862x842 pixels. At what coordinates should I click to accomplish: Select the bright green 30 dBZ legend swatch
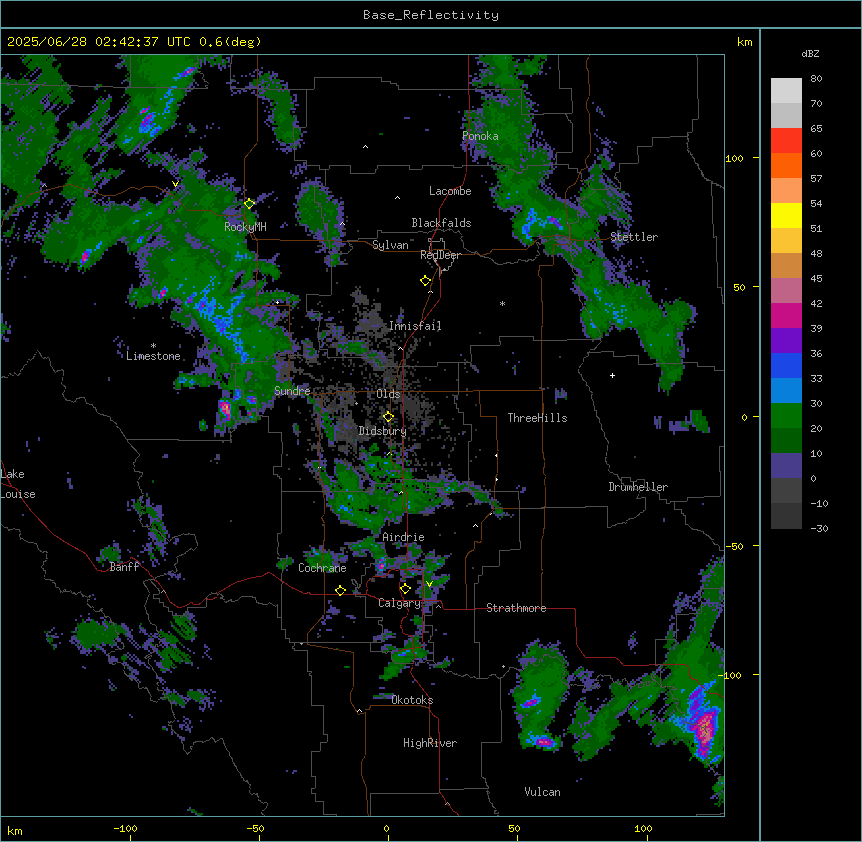point(786,415)
